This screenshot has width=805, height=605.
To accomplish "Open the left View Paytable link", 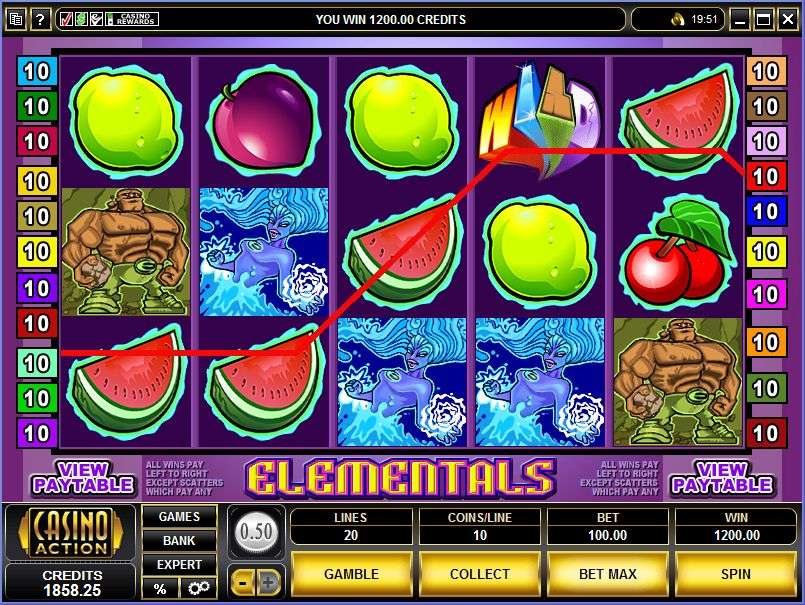I will click(83, 478).
